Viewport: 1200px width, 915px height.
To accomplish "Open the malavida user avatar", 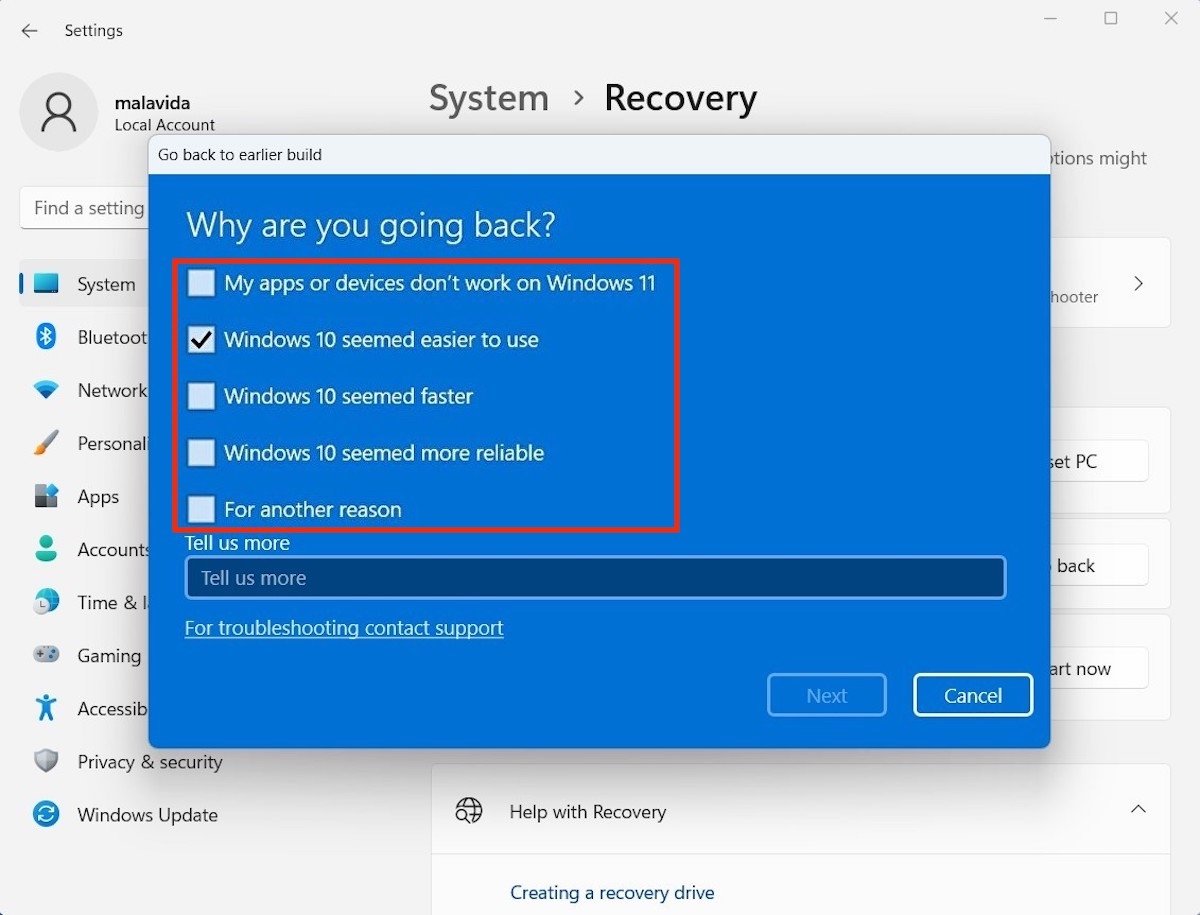I will pyautogui.click(x=59, y=112).
